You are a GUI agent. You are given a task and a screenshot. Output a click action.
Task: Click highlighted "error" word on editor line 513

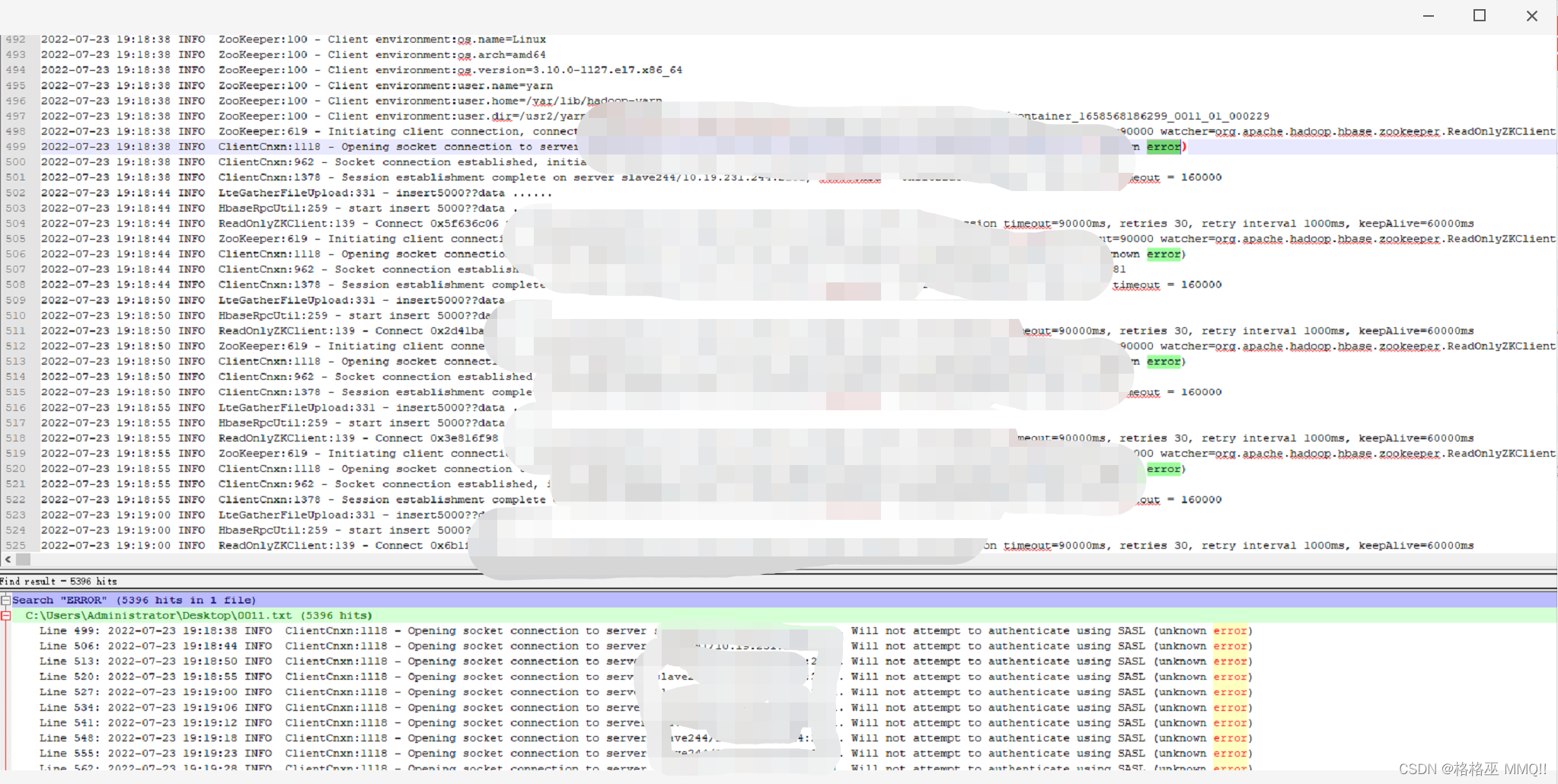point(1164,362)
